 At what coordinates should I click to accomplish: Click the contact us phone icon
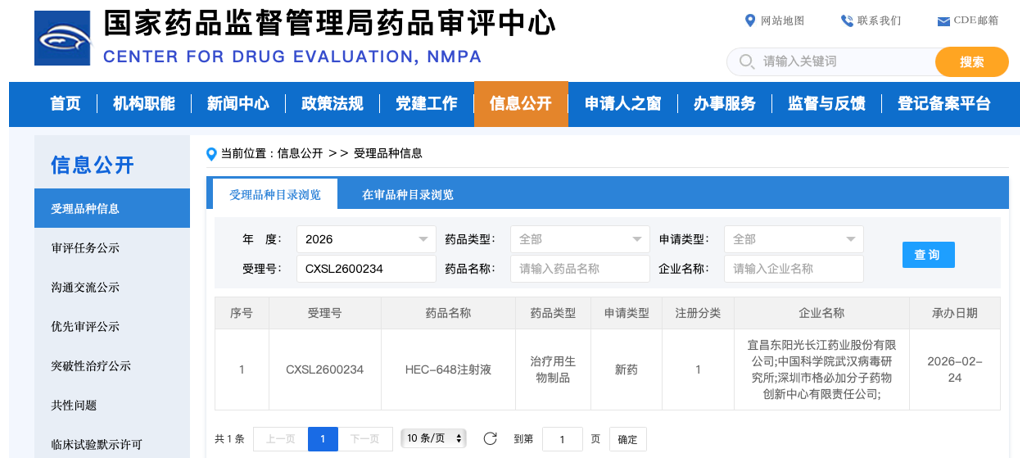847,21
